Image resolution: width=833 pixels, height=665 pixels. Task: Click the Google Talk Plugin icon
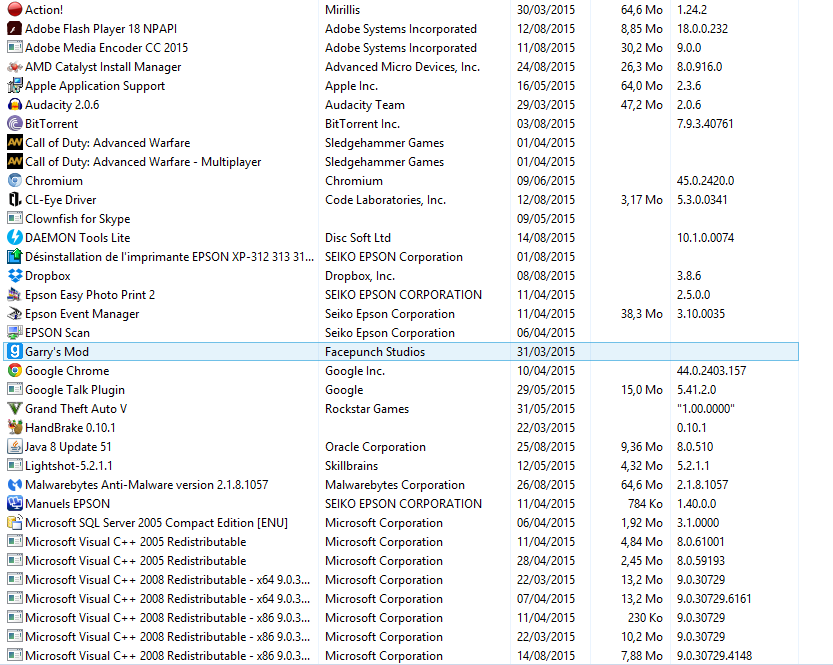coord(15,389)
